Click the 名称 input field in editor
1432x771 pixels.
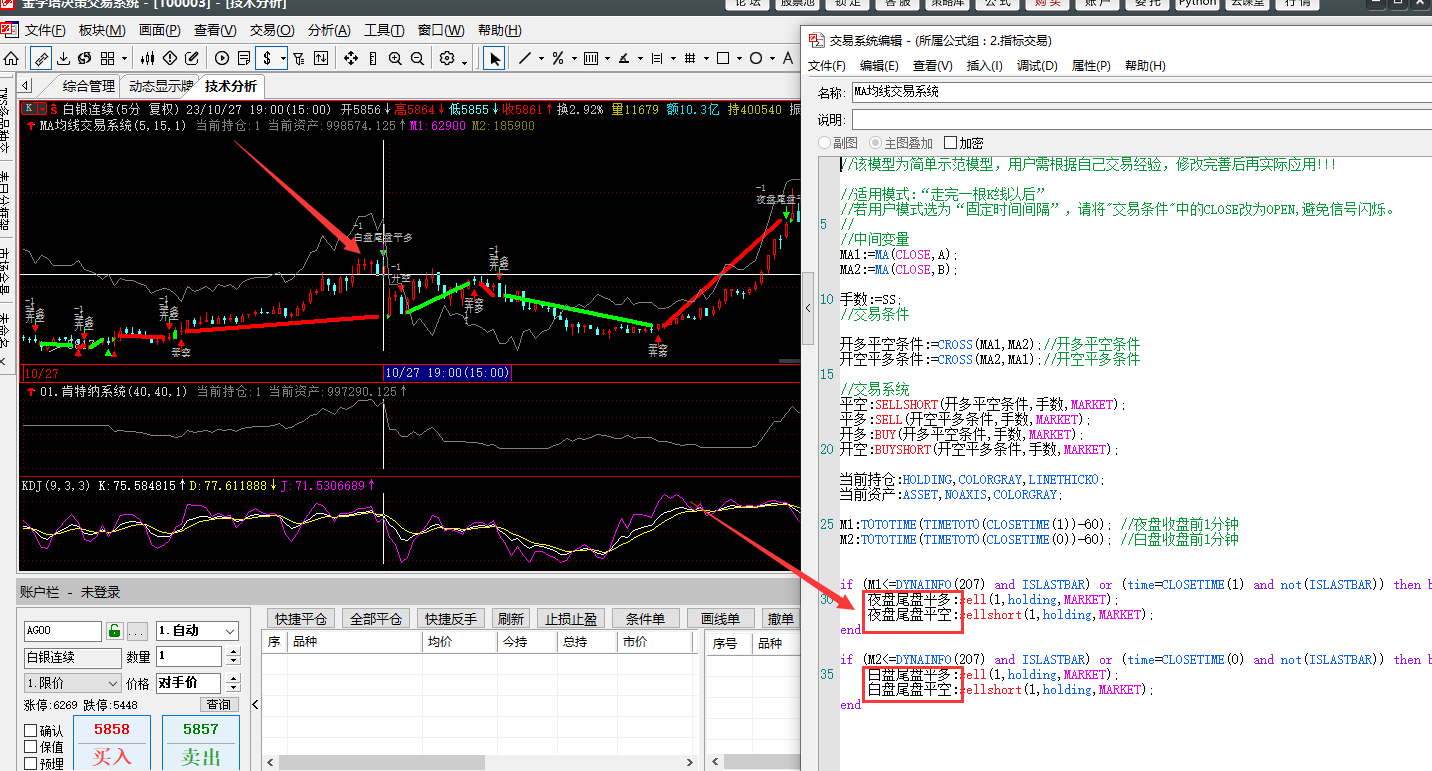click(x=1140, y=92)
